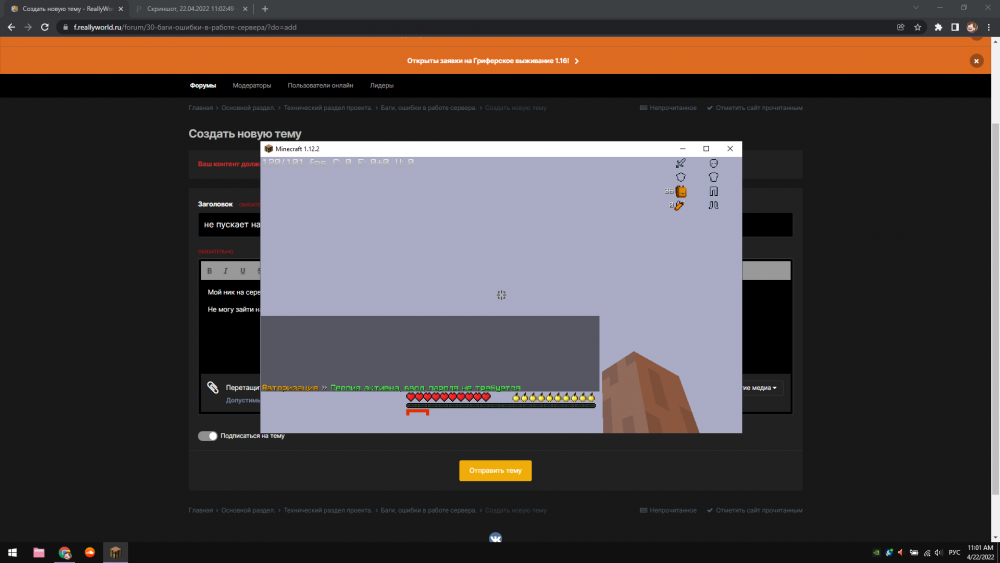Apply underline formatting in the editor
The height and width of the screenshot is (563, 1000).
click(x=243, y=271)
